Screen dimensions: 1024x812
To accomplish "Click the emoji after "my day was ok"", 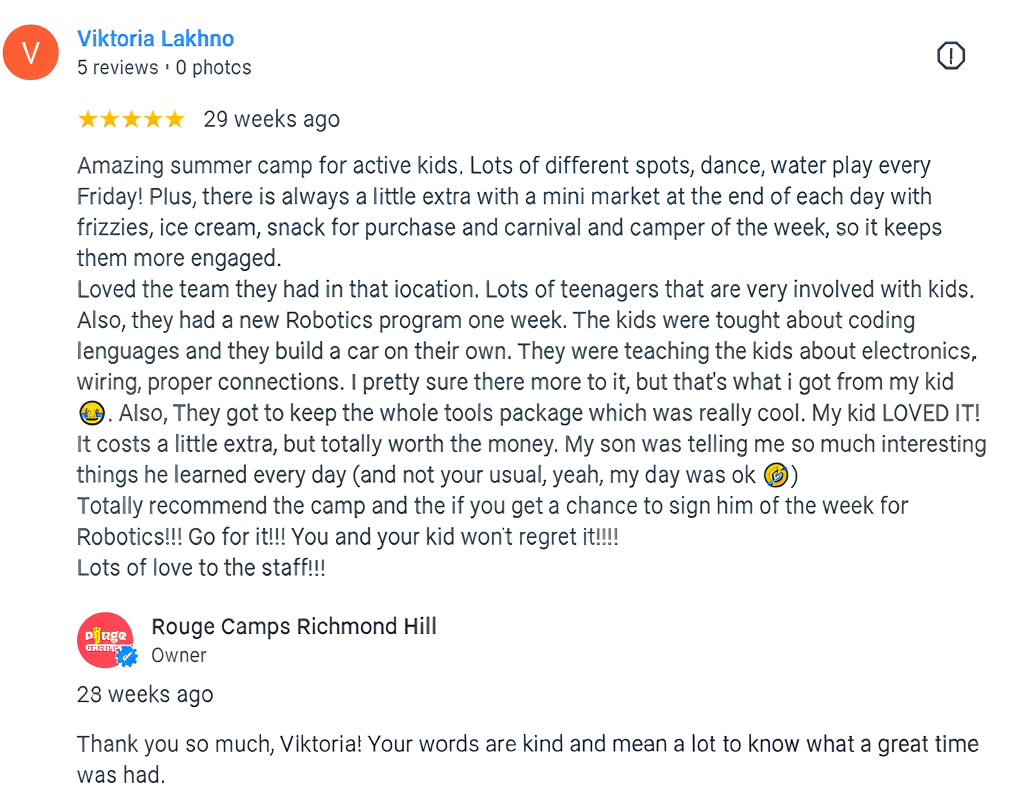I will [773, 476].
